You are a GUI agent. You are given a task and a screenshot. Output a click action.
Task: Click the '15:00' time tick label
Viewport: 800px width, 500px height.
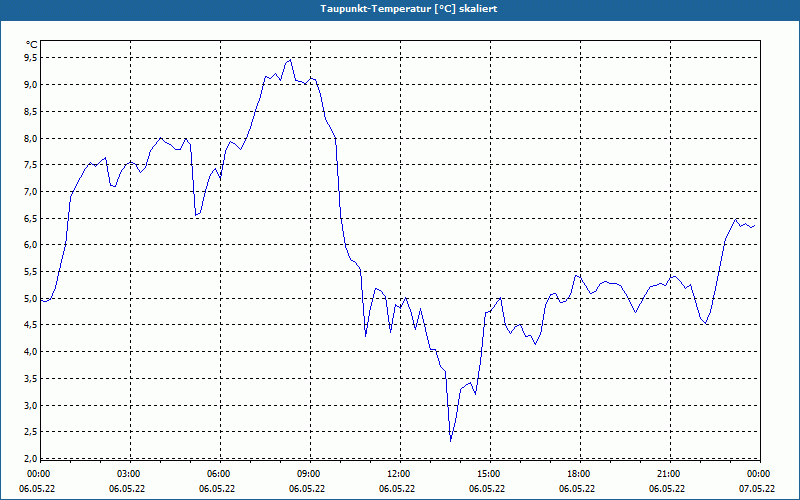click(x=489, y=474)
